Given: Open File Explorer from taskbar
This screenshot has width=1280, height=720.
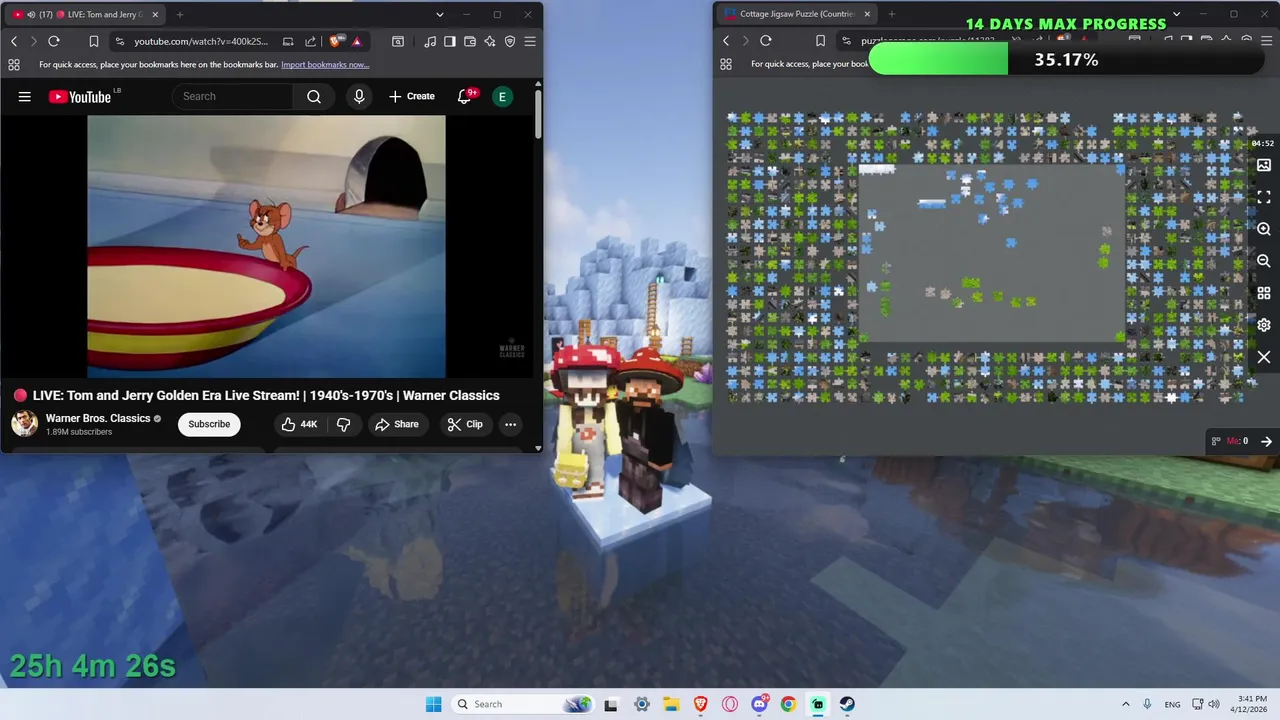Looking at the screenshot, I should pos(671,704).
